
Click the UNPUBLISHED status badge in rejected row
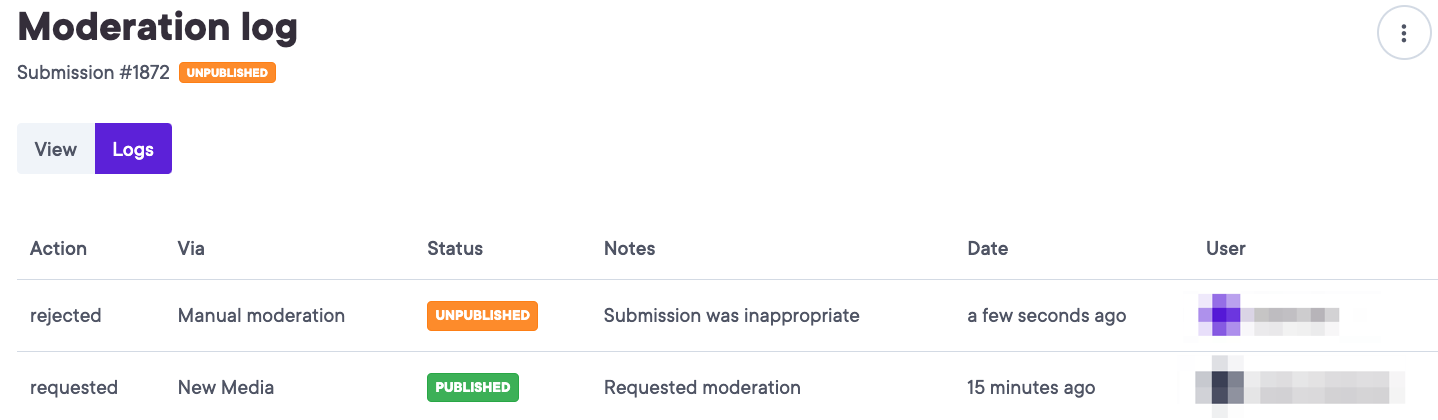482,316
